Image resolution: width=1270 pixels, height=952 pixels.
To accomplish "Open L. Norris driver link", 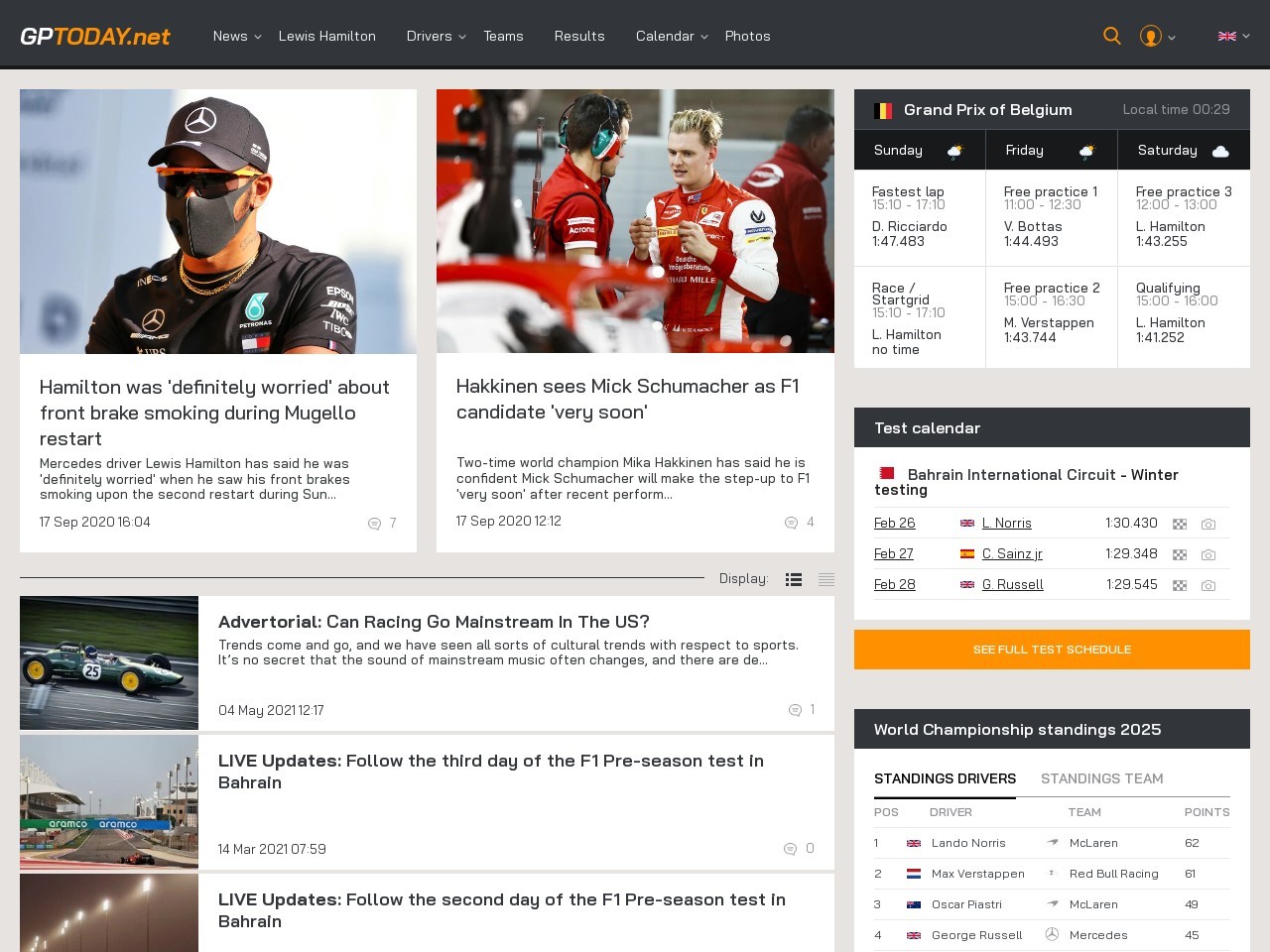I will tap(1006, 523).
